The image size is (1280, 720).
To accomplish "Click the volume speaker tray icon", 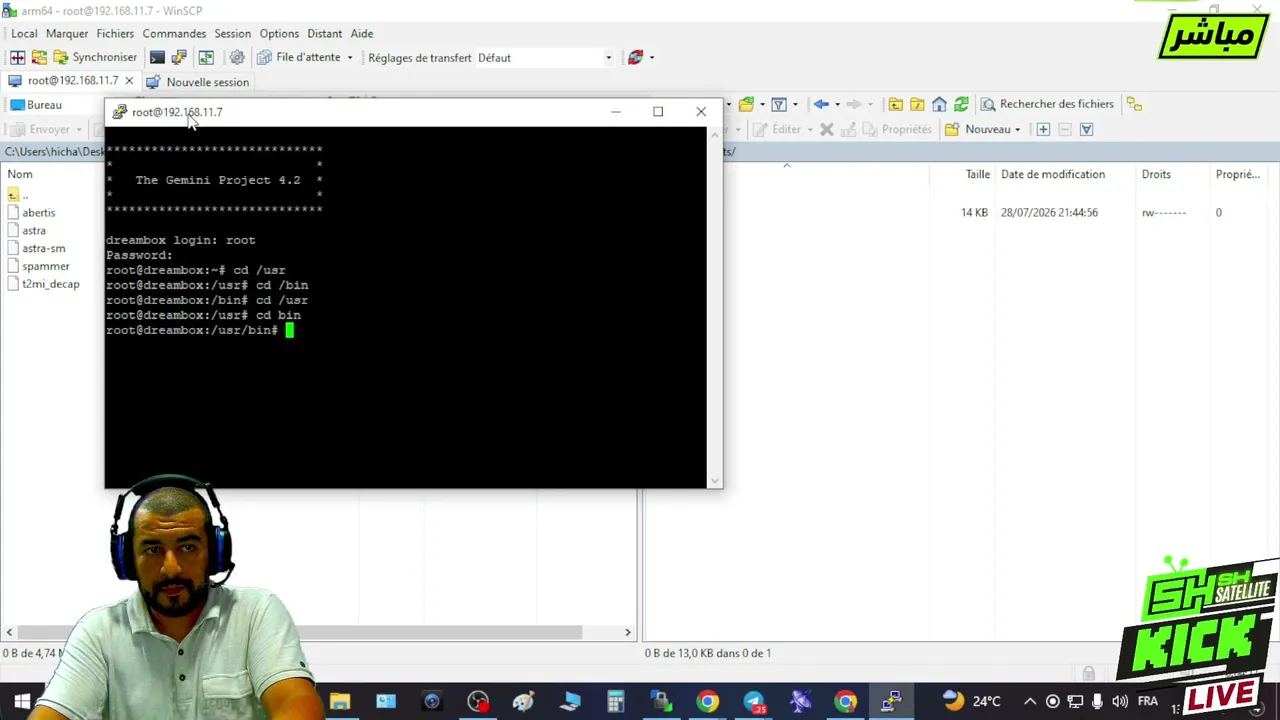I will click(x=1120, y=701).
